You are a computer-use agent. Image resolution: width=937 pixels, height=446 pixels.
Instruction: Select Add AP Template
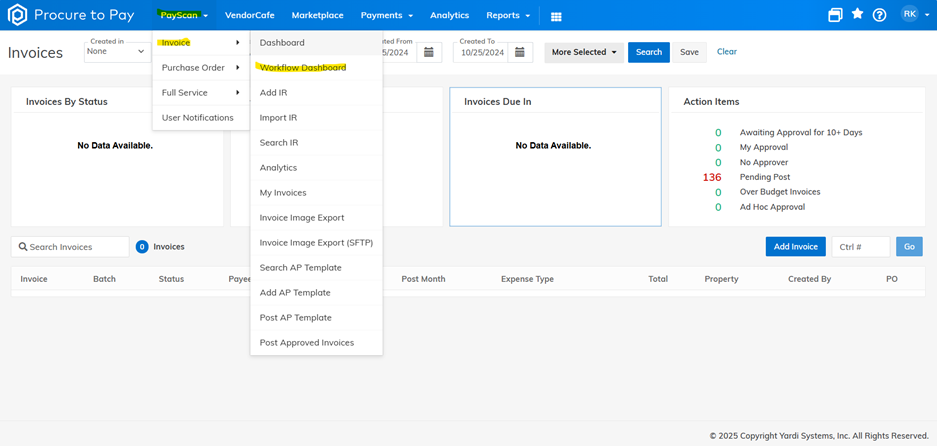pos(316,293)
